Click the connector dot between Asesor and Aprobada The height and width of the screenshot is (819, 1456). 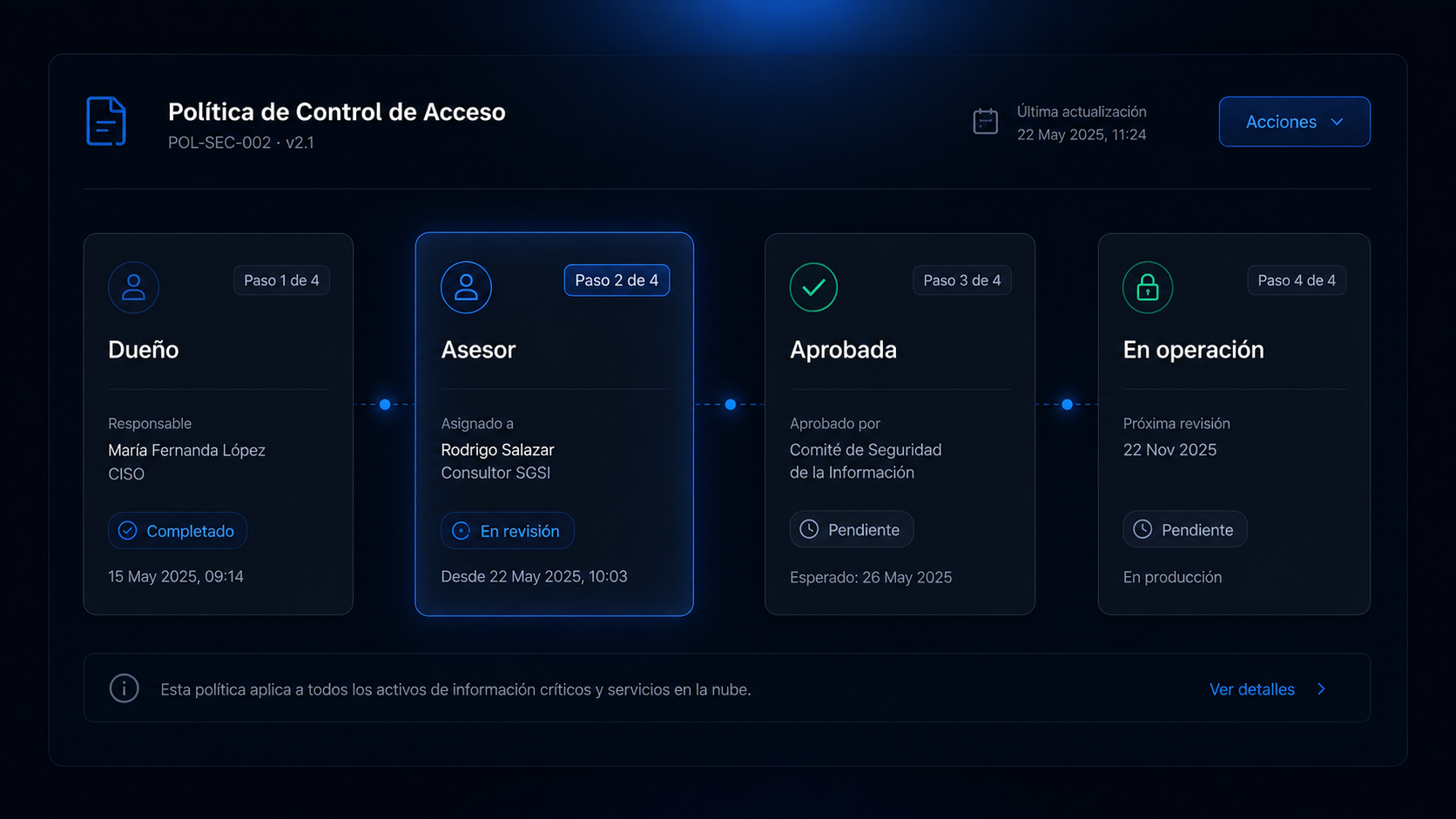click(x=731, y=405)
